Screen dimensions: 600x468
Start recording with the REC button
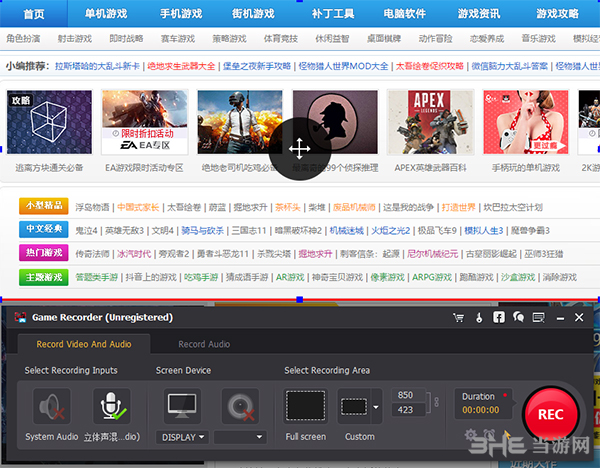point(551,414)
